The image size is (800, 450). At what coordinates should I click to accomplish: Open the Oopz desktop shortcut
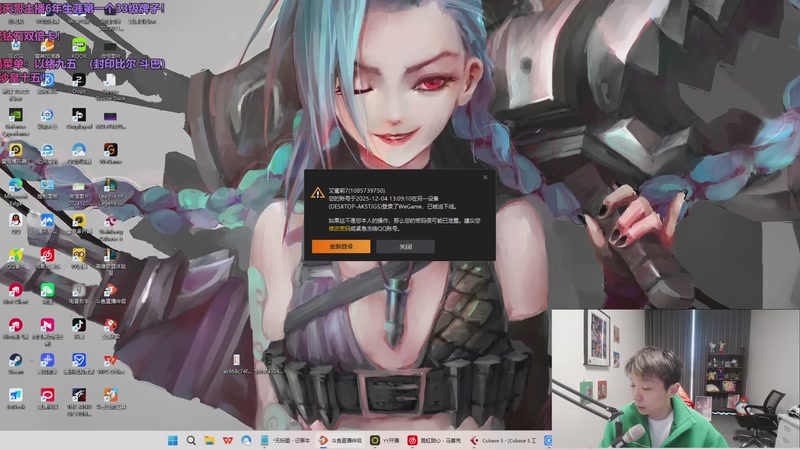coord(79,82)
